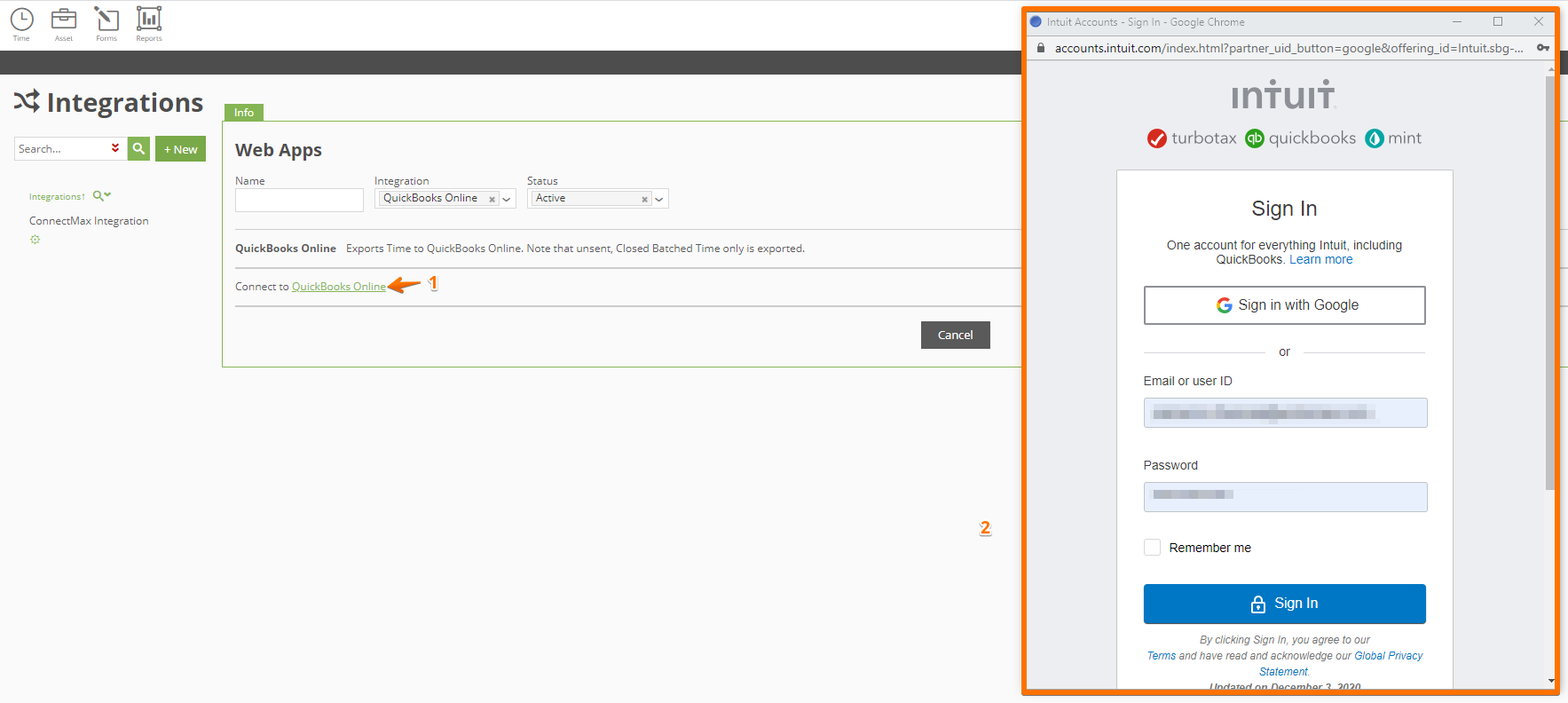Maximize the Intuit Accounts Chrome window
1568x703 pixels.
click(1498, 21)
